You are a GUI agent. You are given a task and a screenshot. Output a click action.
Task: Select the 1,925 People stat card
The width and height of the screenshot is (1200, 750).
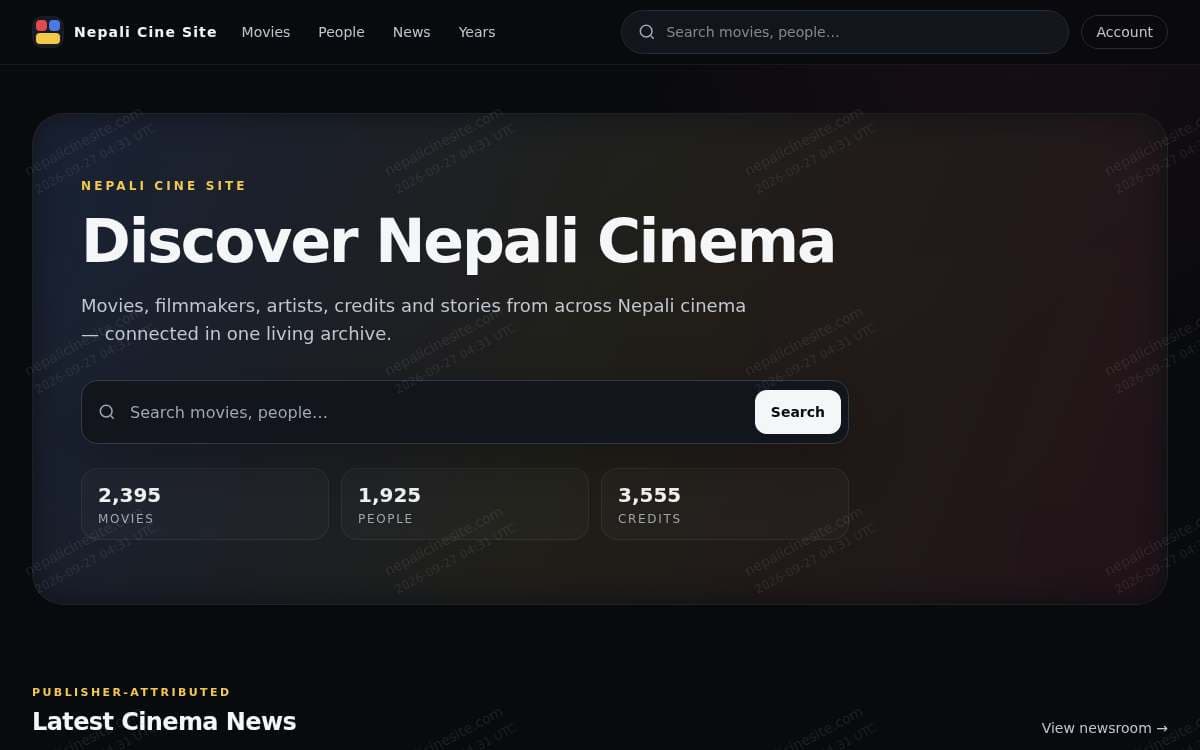[465, 504]
